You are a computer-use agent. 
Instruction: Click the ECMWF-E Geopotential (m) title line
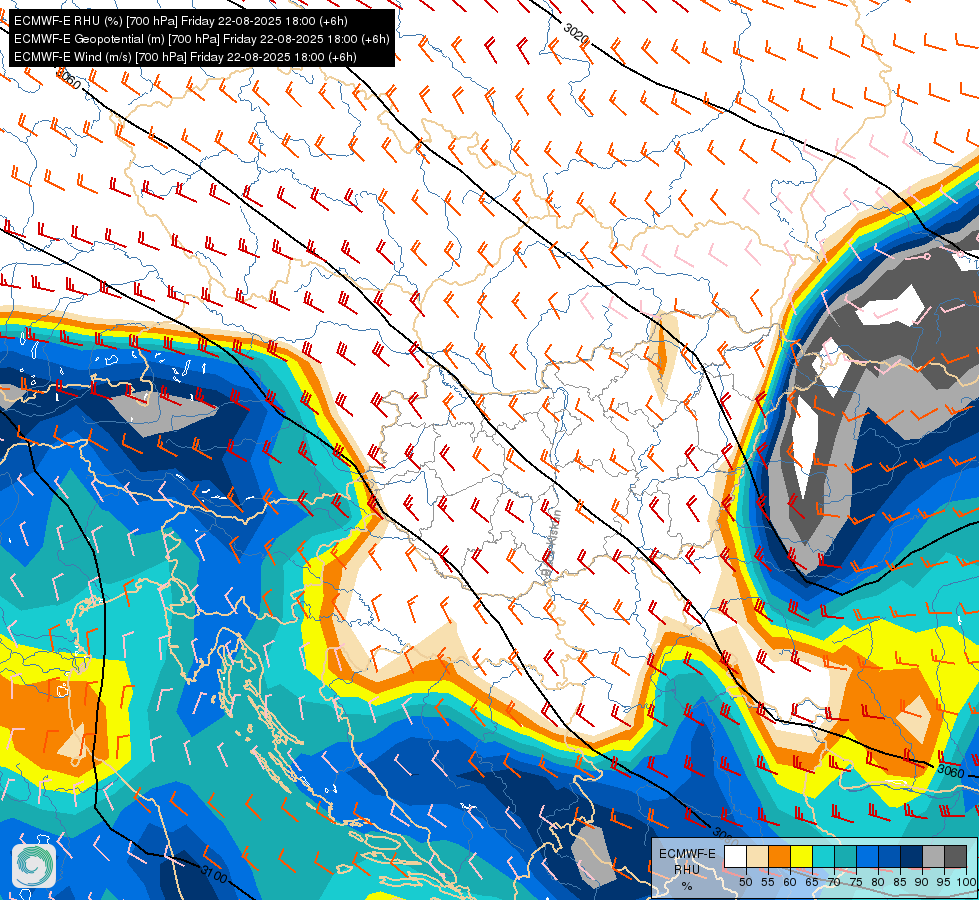click(202, 39)
